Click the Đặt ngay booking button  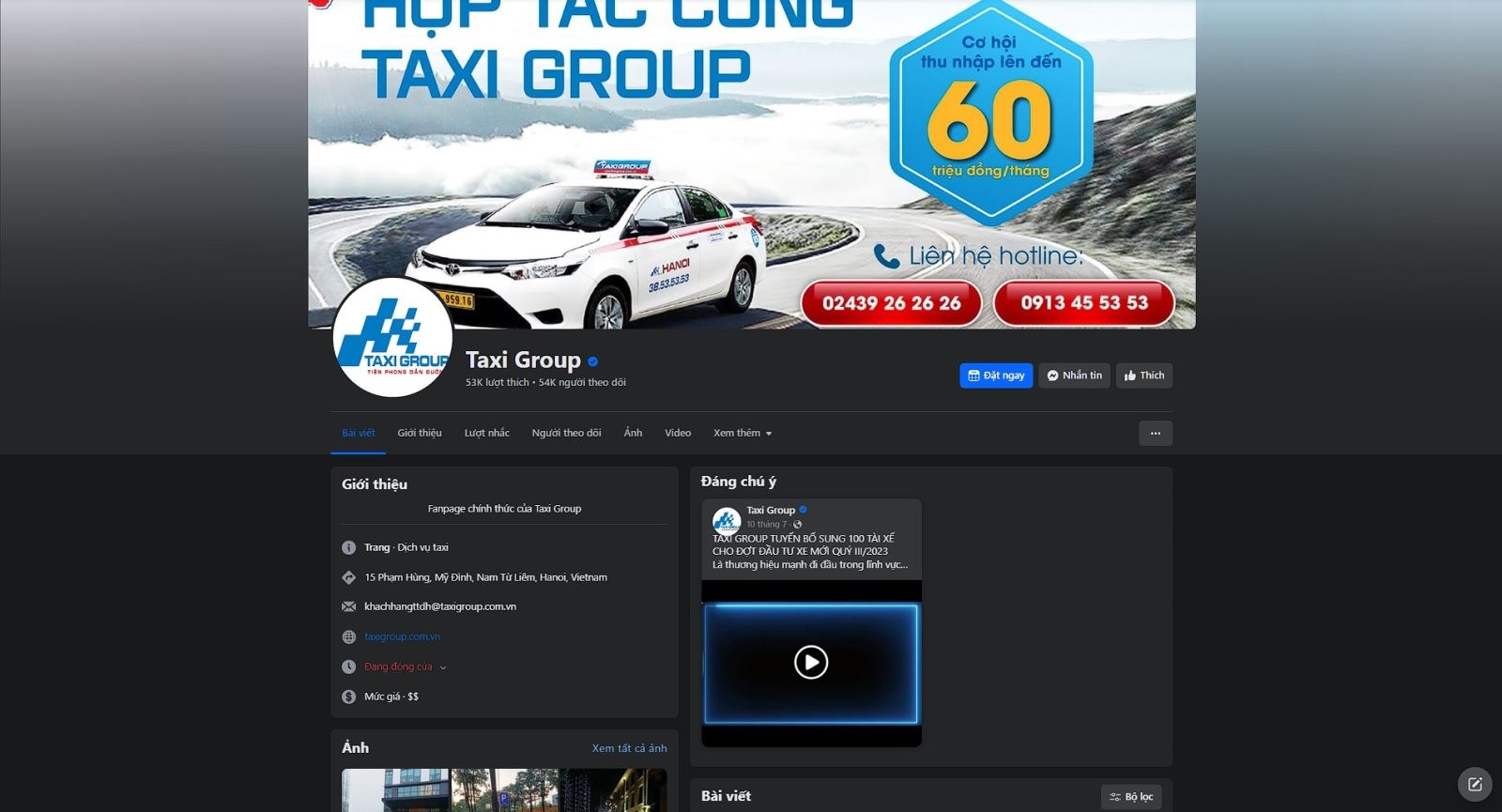click(996, 375)
